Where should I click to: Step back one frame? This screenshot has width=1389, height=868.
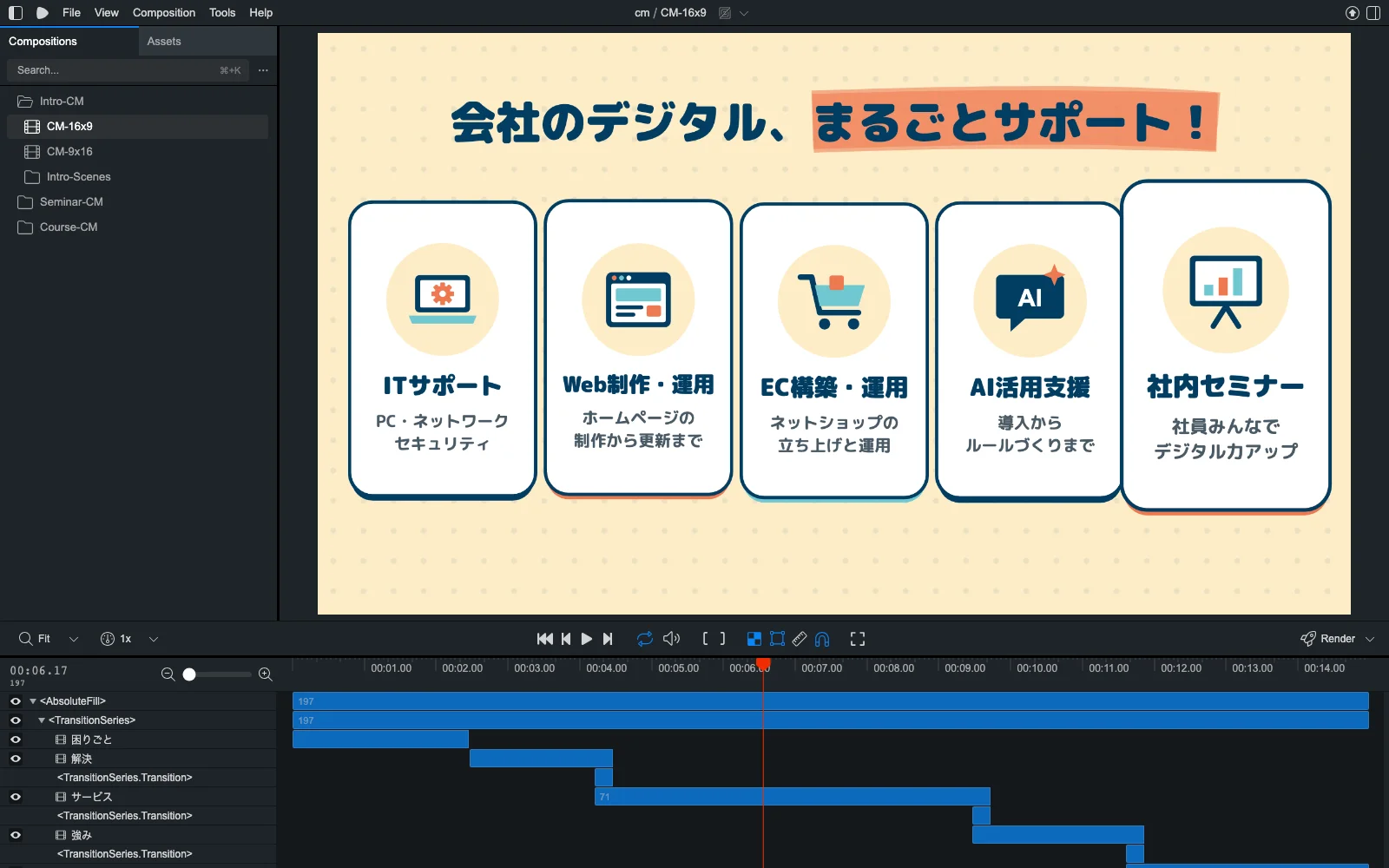[x=566, y=639]
